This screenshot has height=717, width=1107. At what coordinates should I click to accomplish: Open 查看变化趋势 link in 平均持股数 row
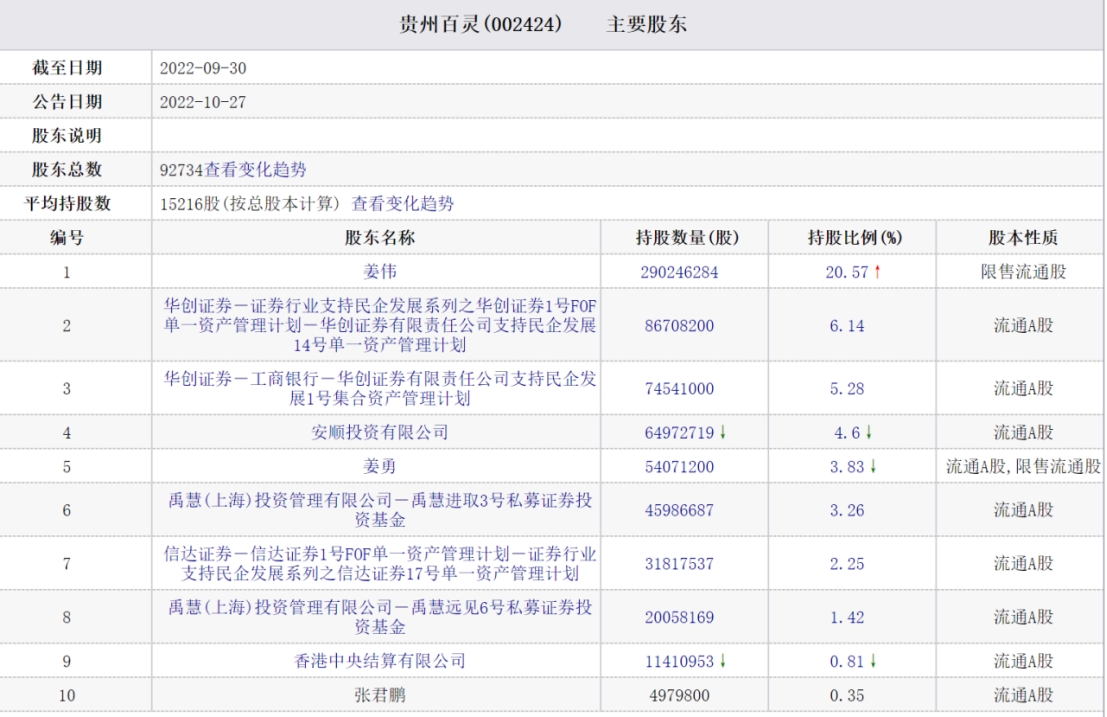tap(402, 204)
